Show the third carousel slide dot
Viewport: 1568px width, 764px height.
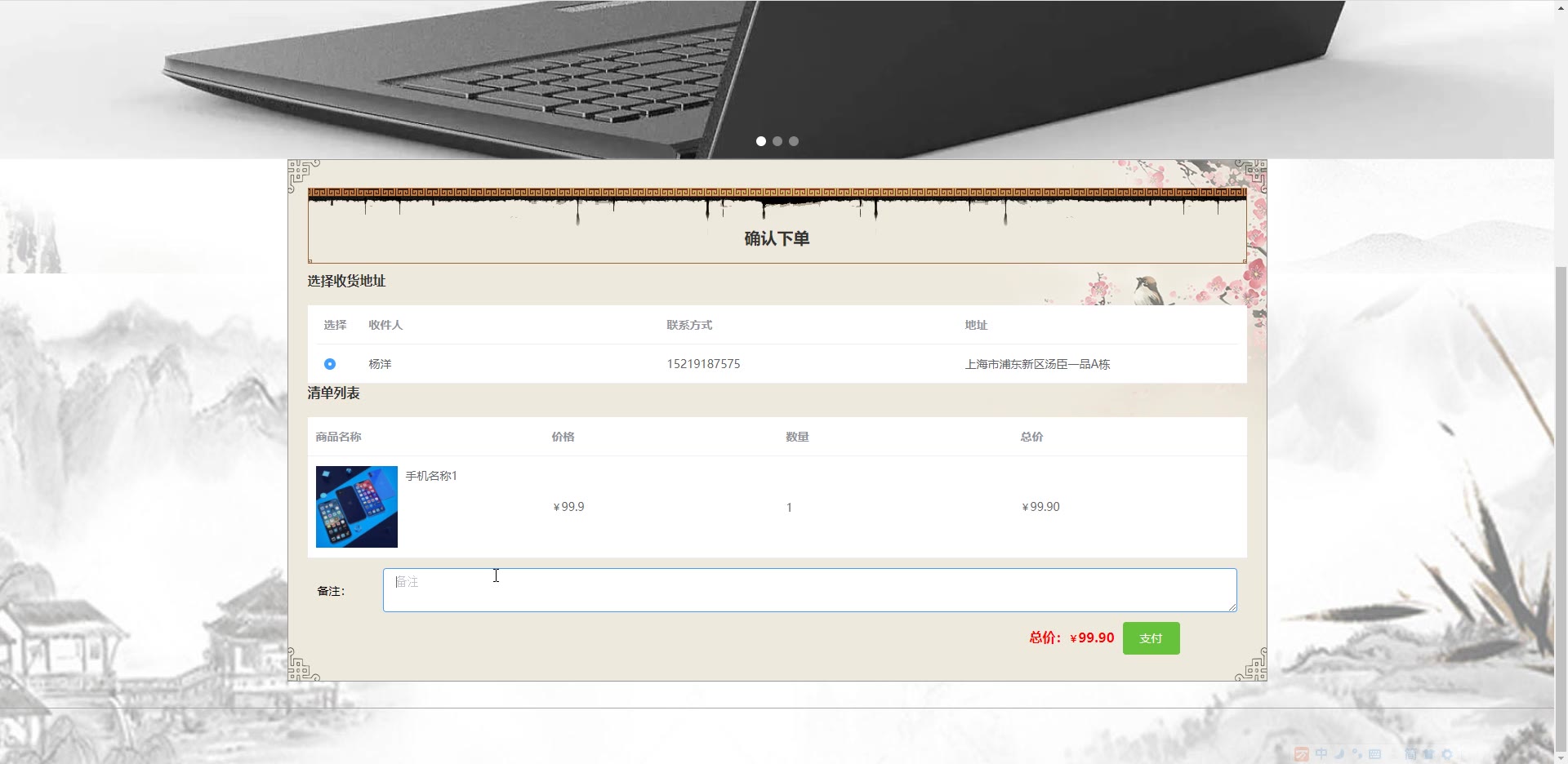794,141
